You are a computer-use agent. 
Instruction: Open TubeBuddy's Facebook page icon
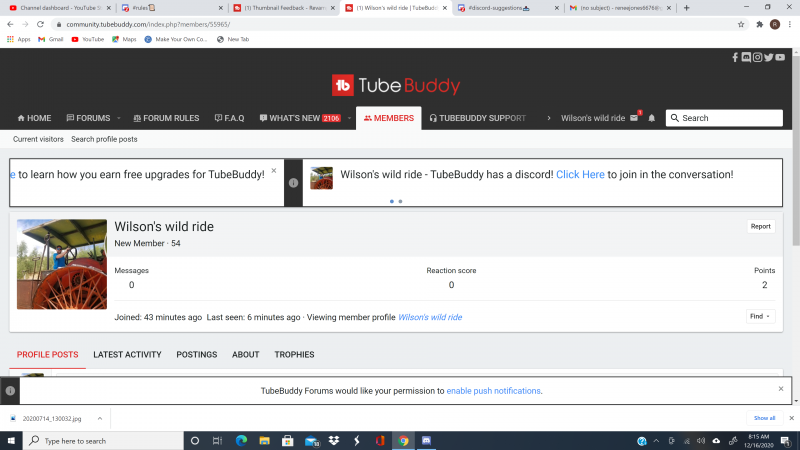pyautogui.click(x=735, y=58)
